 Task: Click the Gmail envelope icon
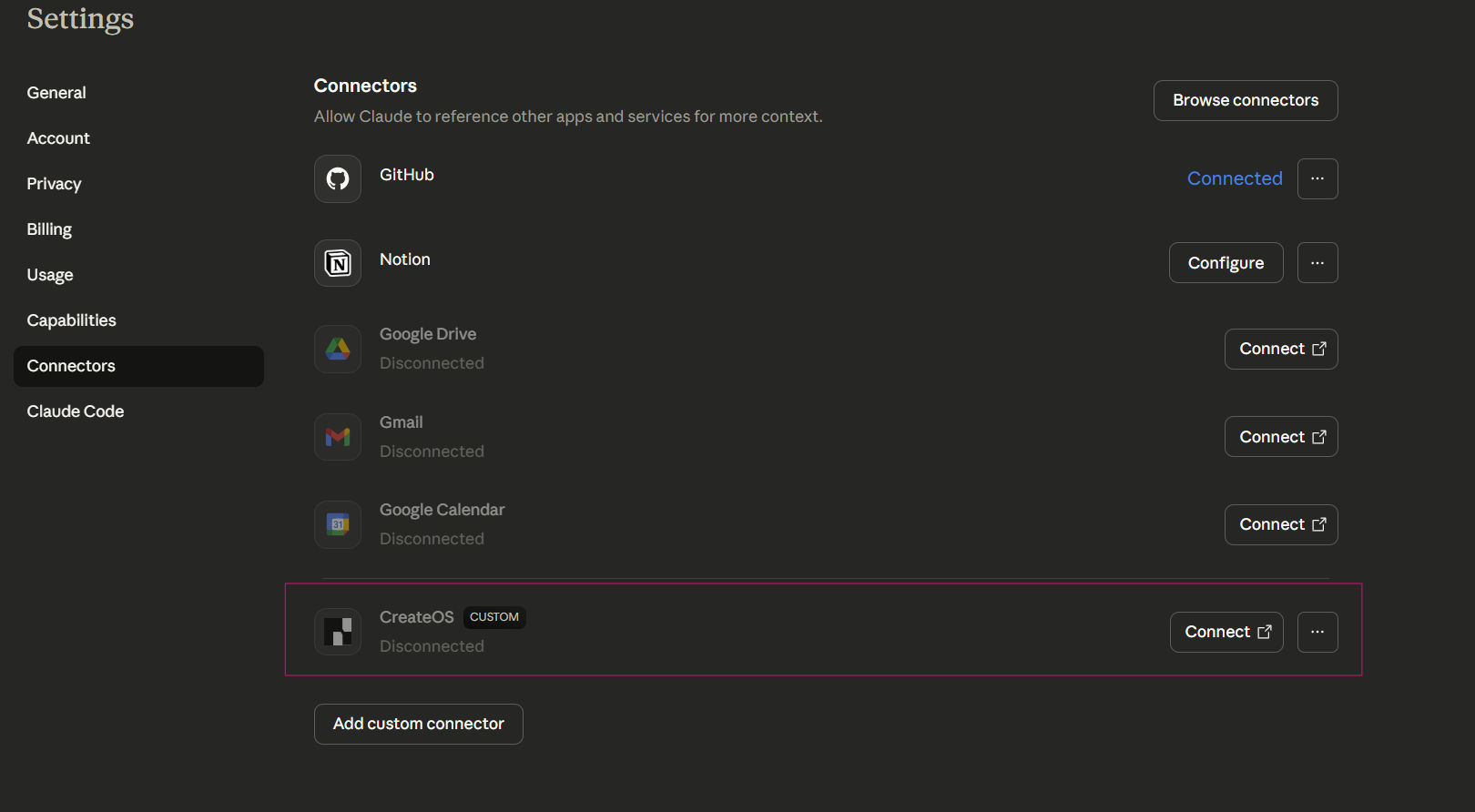click(338, 437)
